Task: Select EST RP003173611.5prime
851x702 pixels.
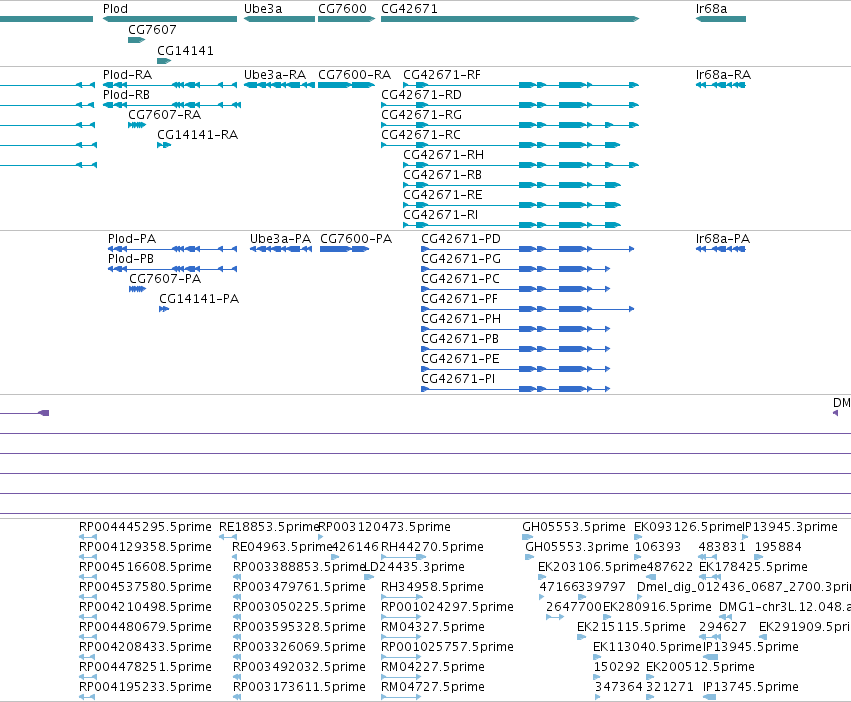Action: [x=299, y=686]
